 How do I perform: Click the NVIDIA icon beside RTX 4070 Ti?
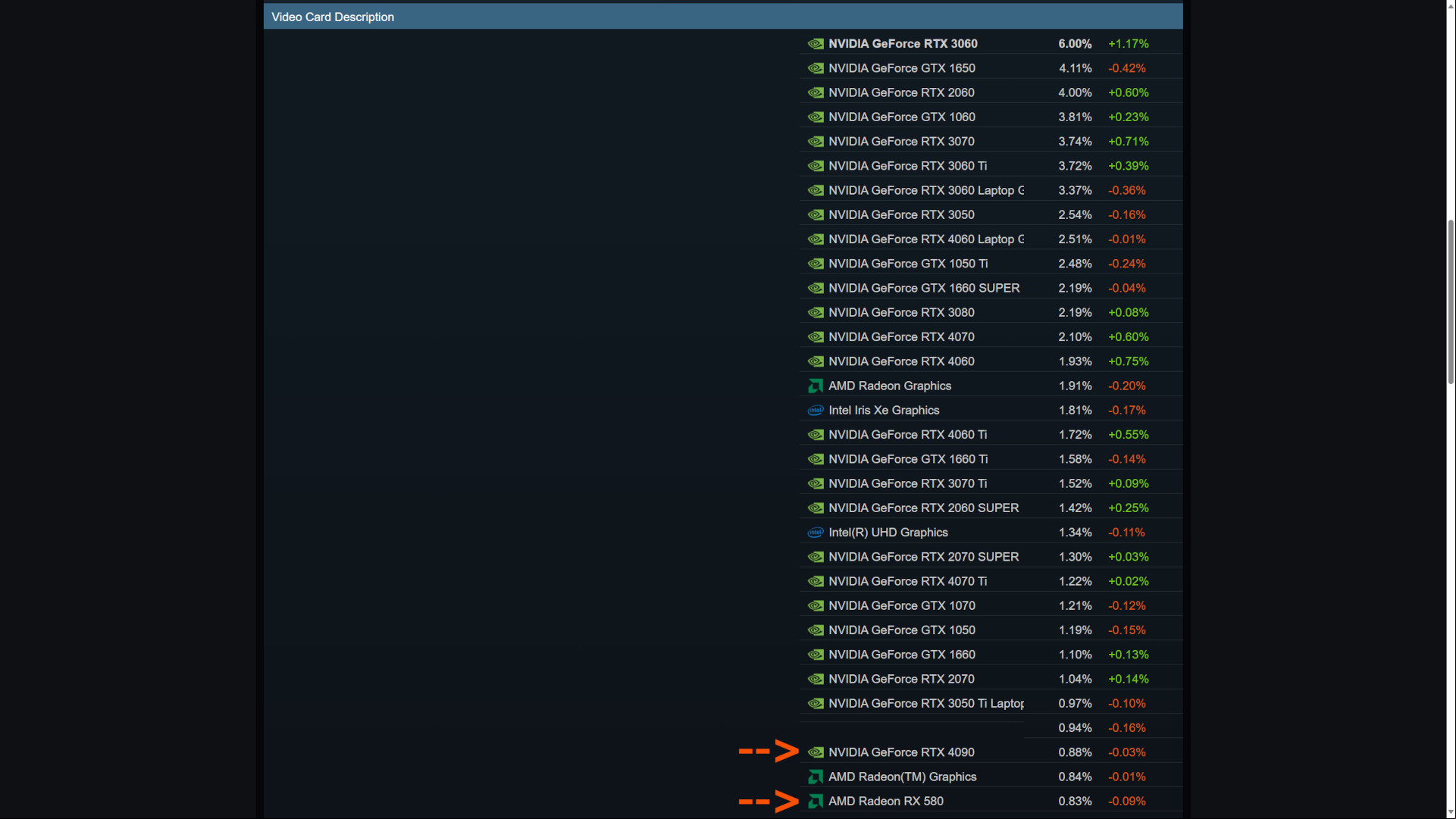[816, 581]
